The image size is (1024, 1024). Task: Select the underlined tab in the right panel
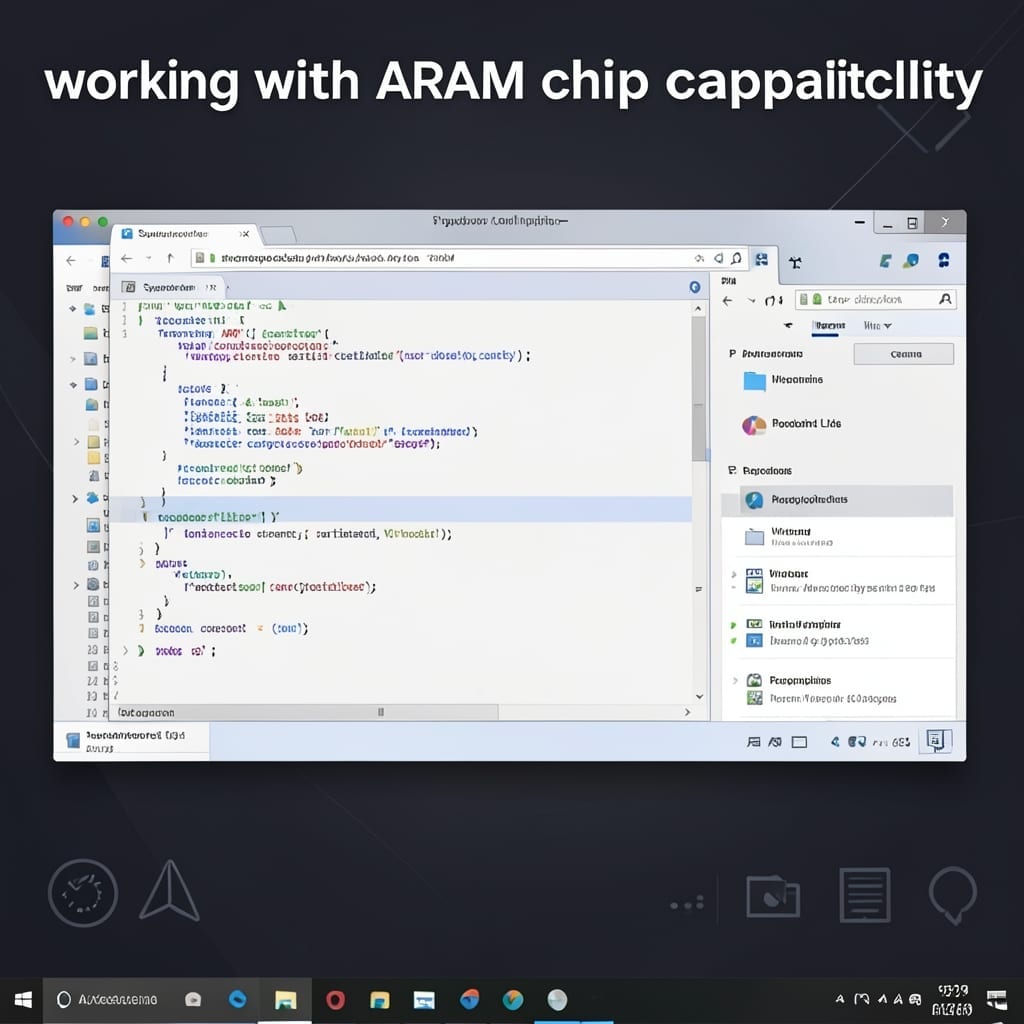pos(829,326)
